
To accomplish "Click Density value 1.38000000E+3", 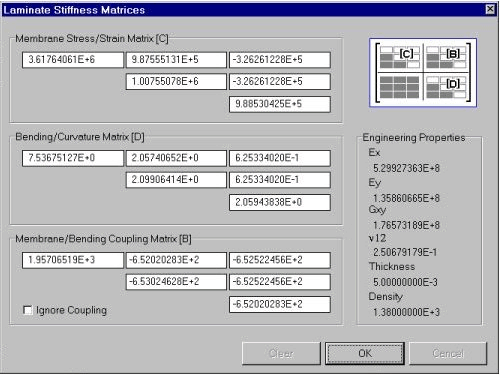I will [x=406, y=312].
